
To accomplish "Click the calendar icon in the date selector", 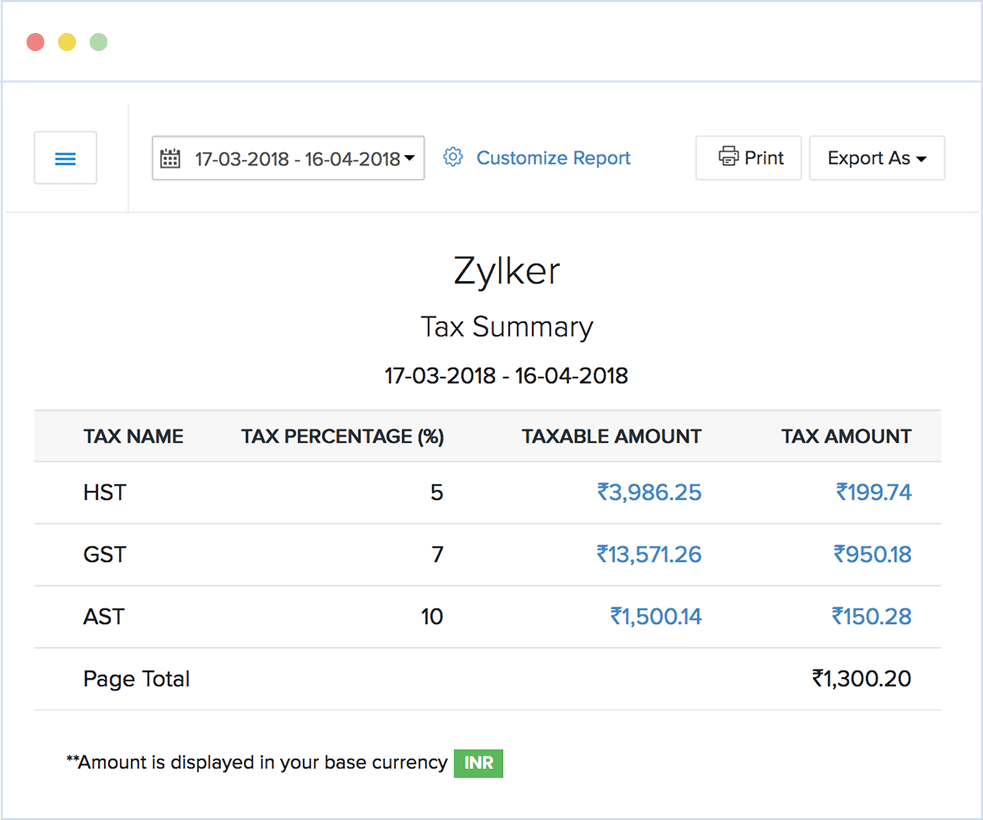I will pyautogui.click(x=172, y=157).
